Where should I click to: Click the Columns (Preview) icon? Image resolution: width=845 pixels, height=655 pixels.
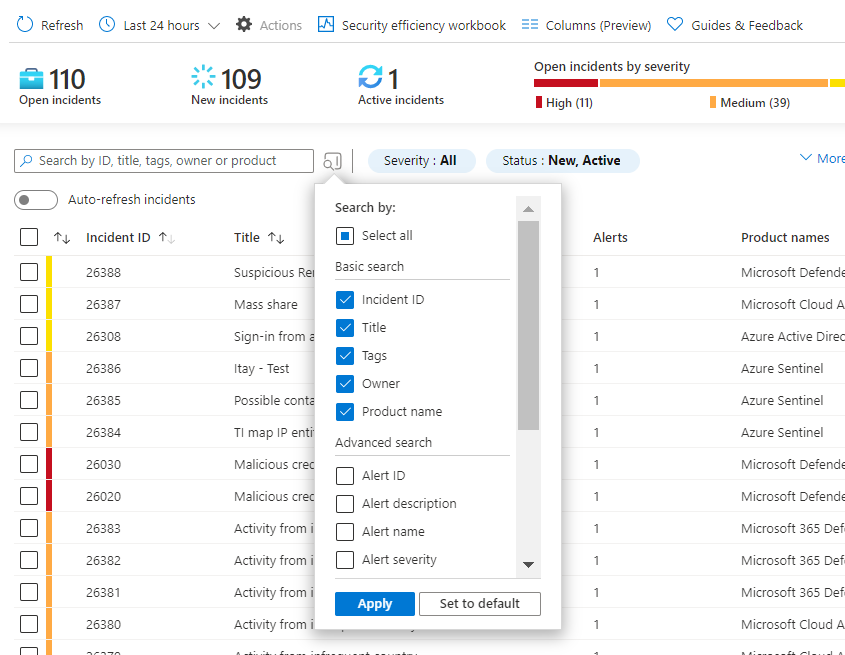[x=530, y=24]
